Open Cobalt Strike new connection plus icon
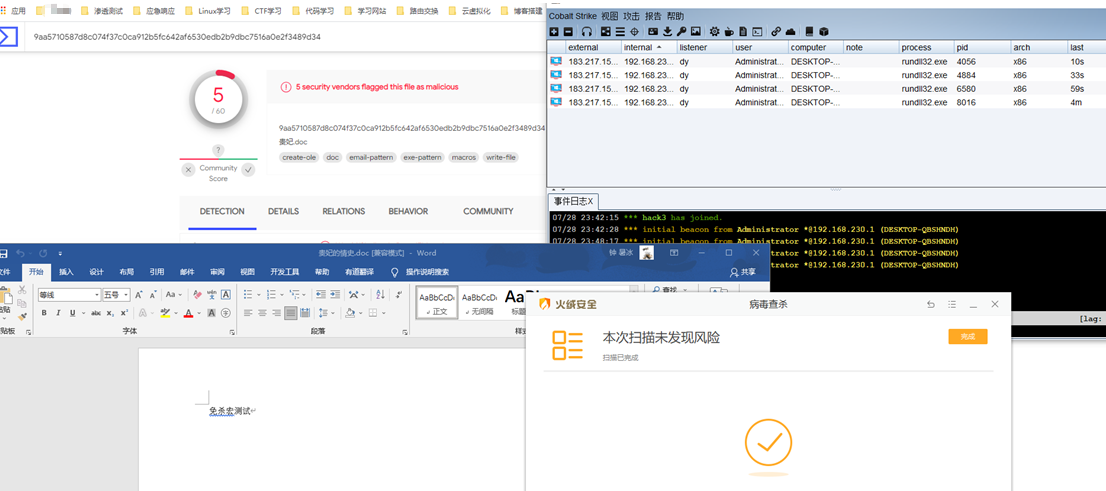 pyautogui.click(x=554, y=32)
